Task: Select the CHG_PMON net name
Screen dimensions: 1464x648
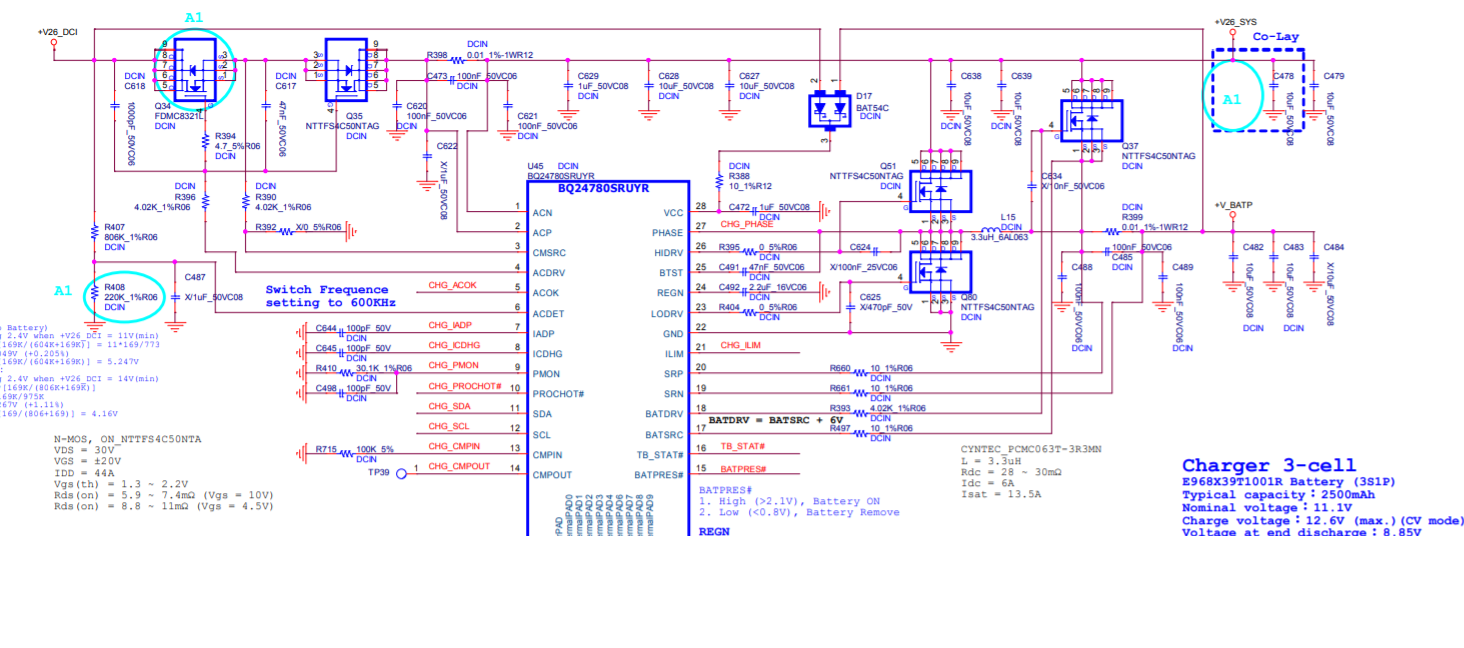Action: coord(453,365)
